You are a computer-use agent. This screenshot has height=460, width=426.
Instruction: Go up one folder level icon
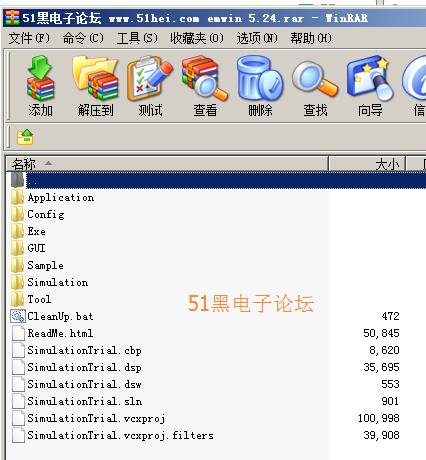tap(25, 137)
